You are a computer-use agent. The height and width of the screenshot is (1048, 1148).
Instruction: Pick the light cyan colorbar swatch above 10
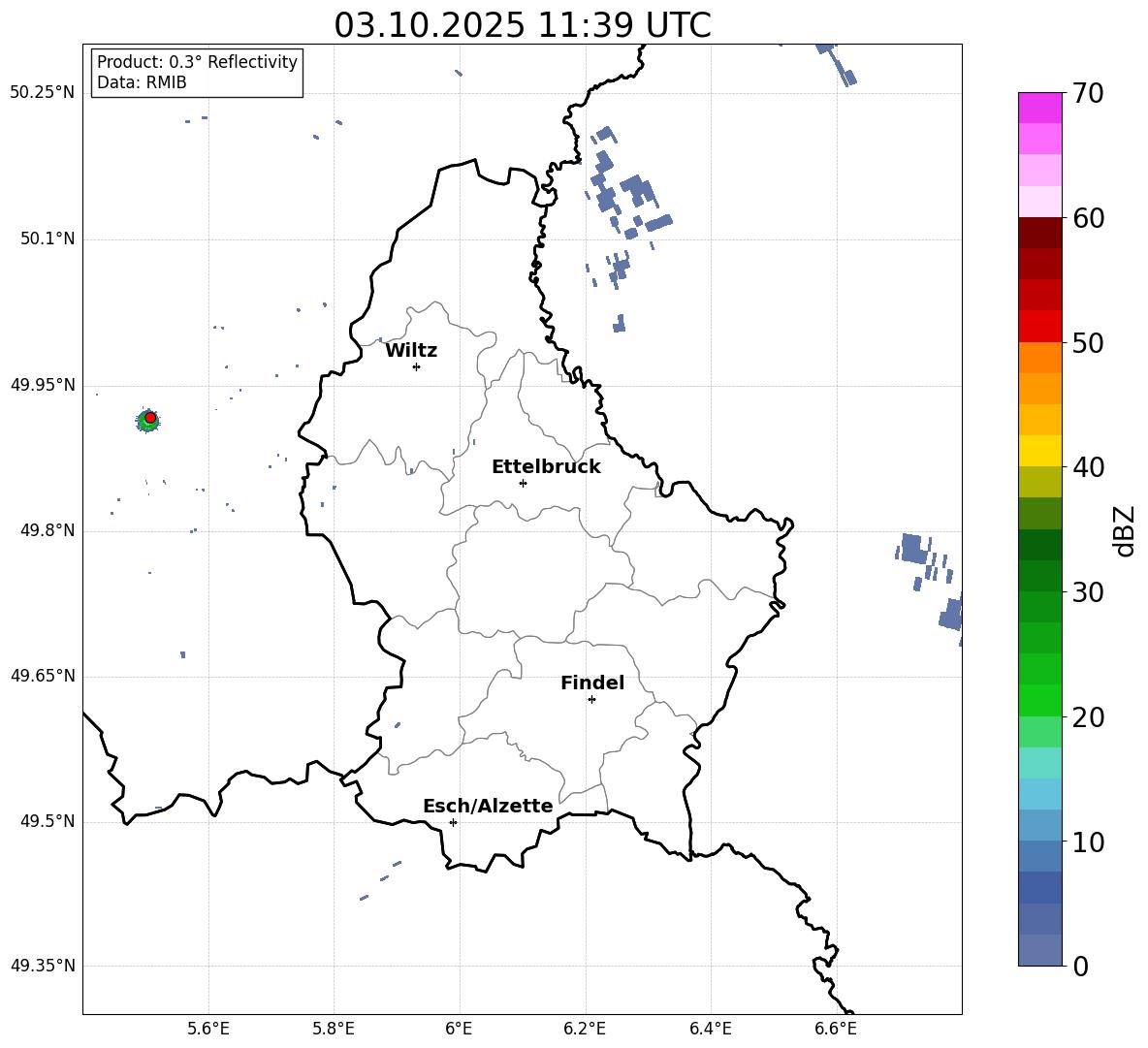[1039, 794]
